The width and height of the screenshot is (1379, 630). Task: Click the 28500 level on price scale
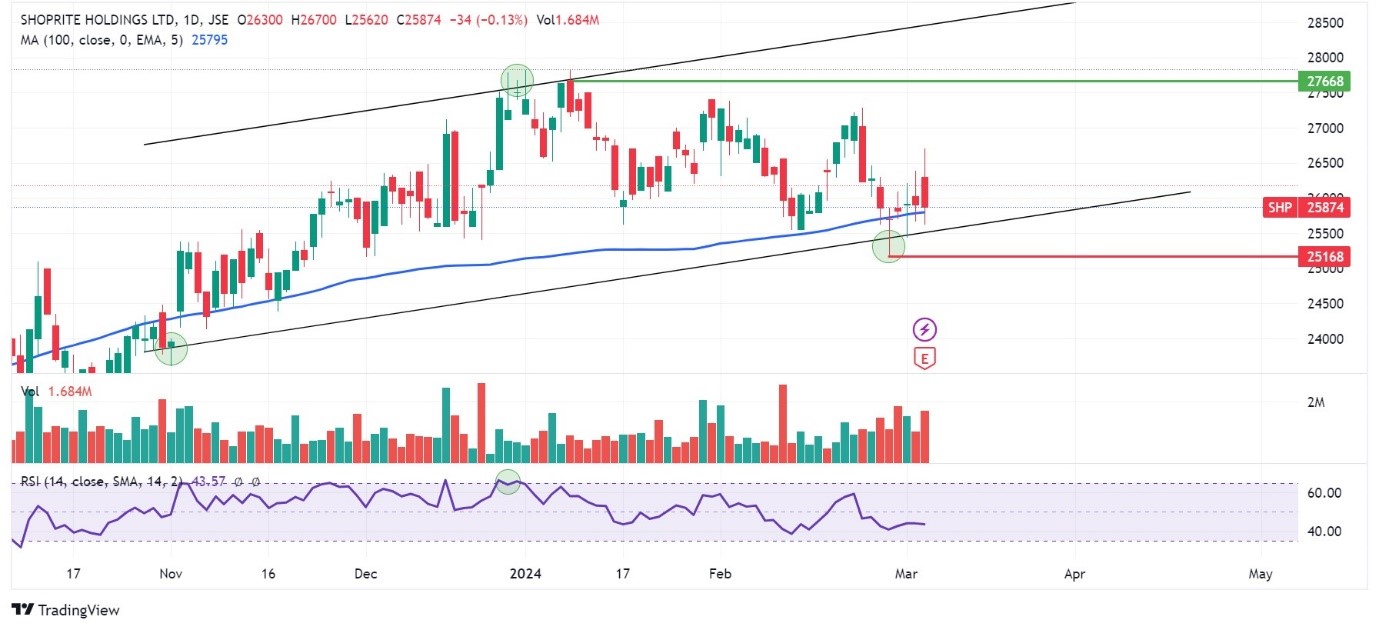tap(1327, 22)
